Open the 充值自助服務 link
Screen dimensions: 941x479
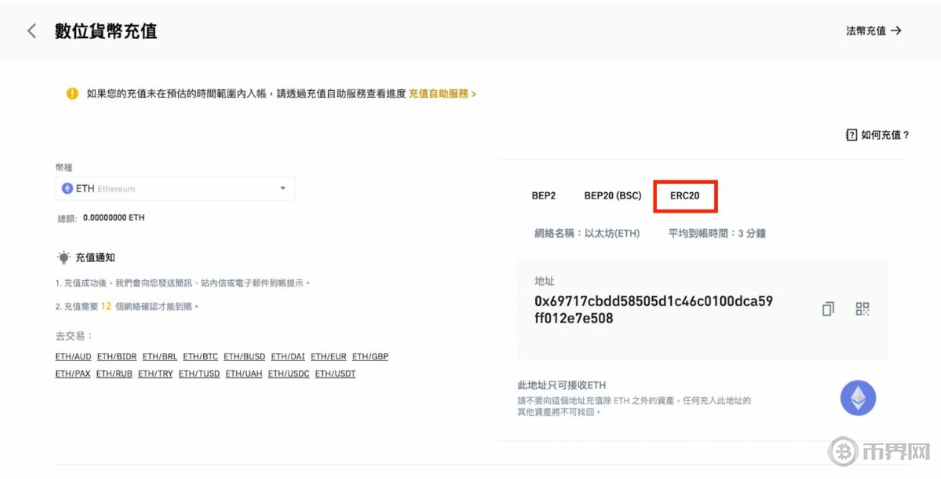442,93
